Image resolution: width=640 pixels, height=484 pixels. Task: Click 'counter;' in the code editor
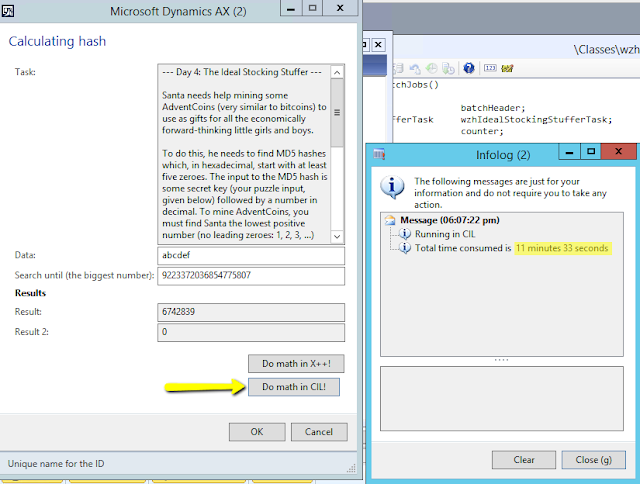pos(482,131)
